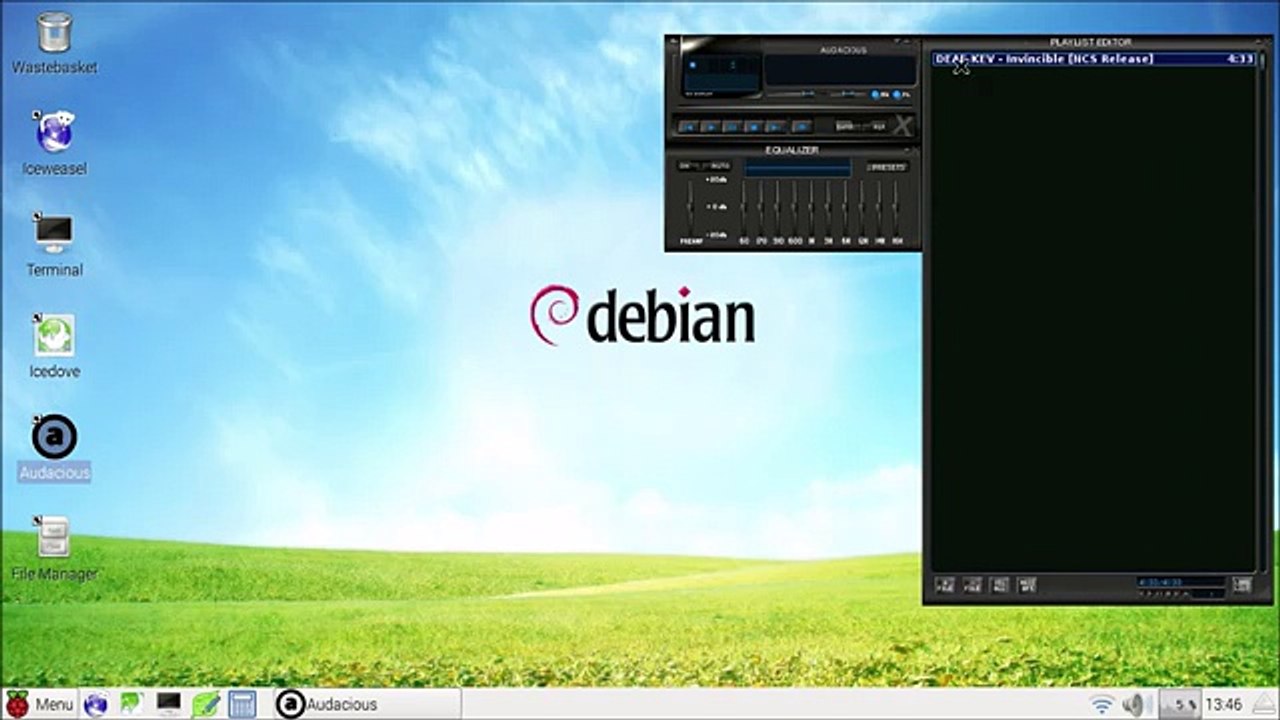
Task: Open the LIST OPTS menu in Playlist Editor
Action: 1242,585
